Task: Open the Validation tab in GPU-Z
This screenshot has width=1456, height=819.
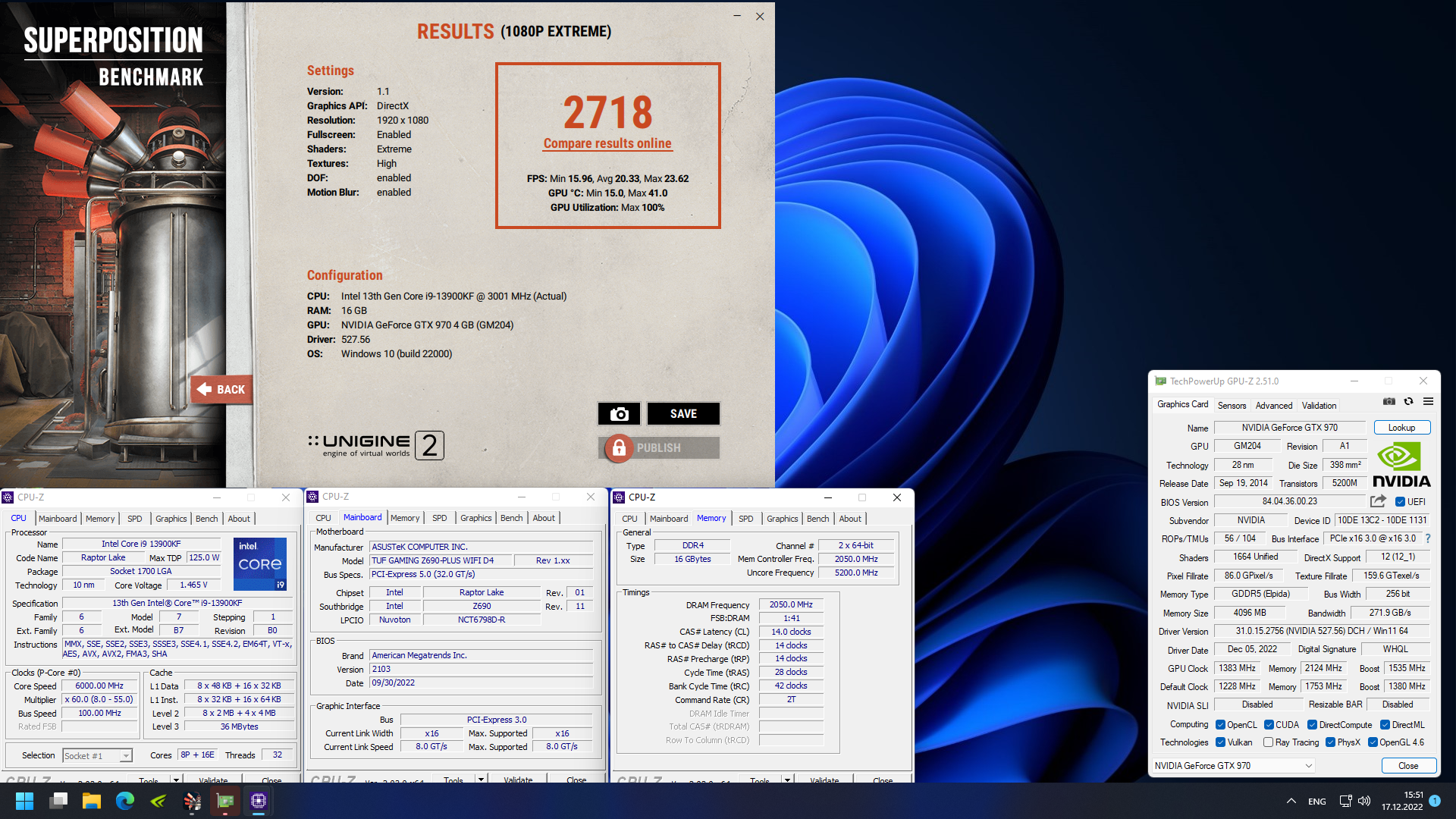Action: click(1319, 406)
